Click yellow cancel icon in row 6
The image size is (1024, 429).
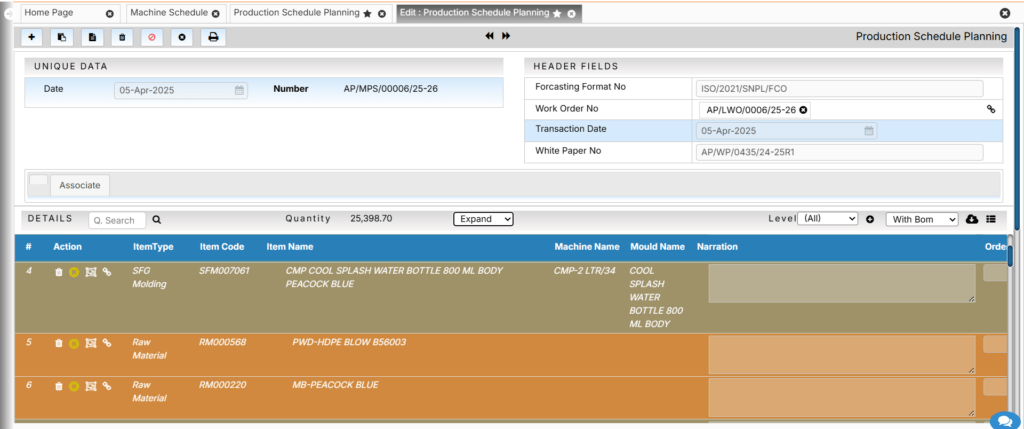(74, 387)
